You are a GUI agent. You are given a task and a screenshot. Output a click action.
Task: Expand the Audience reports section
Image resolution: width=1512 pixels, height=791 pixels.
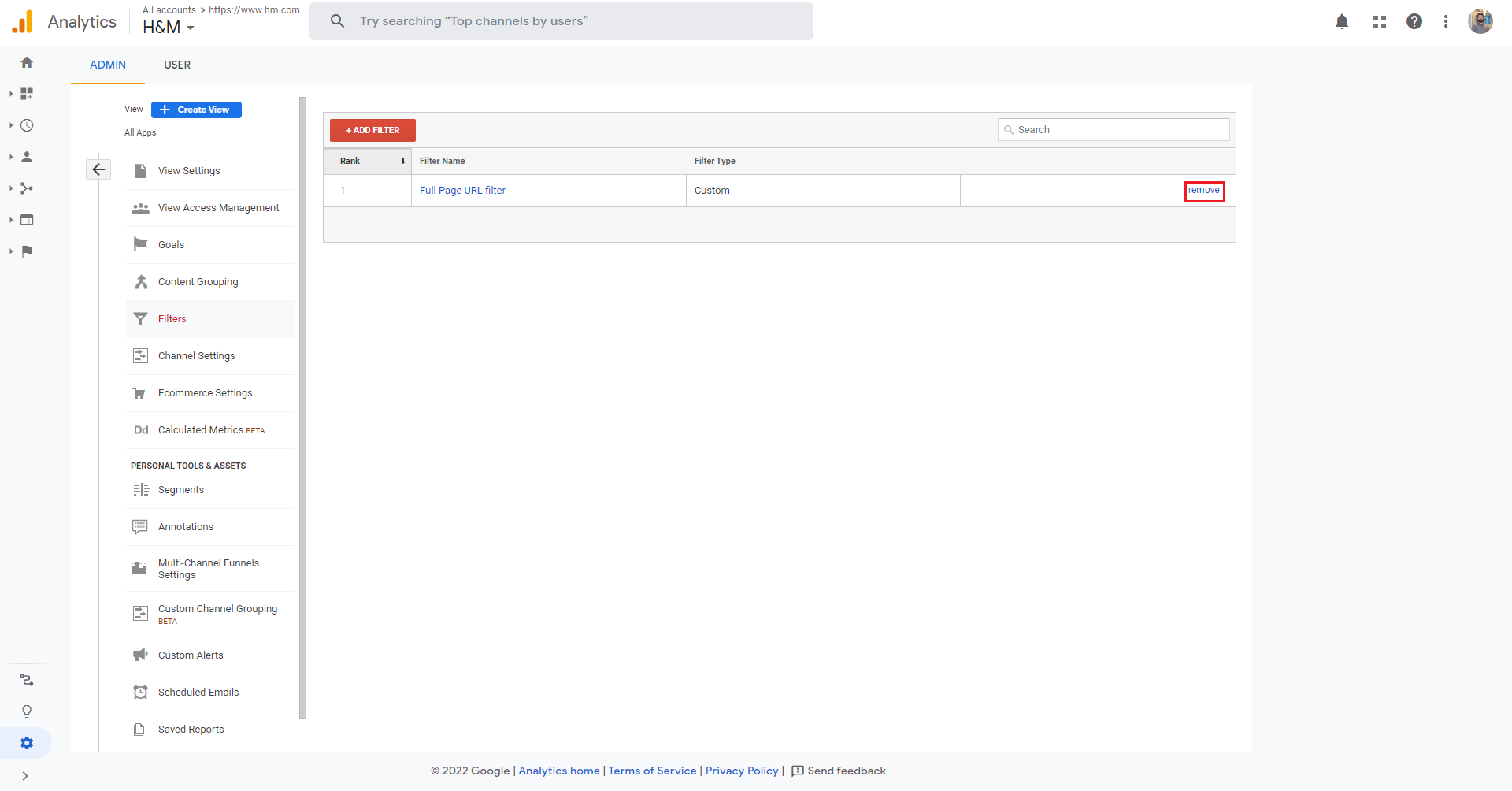pos(27,157)
